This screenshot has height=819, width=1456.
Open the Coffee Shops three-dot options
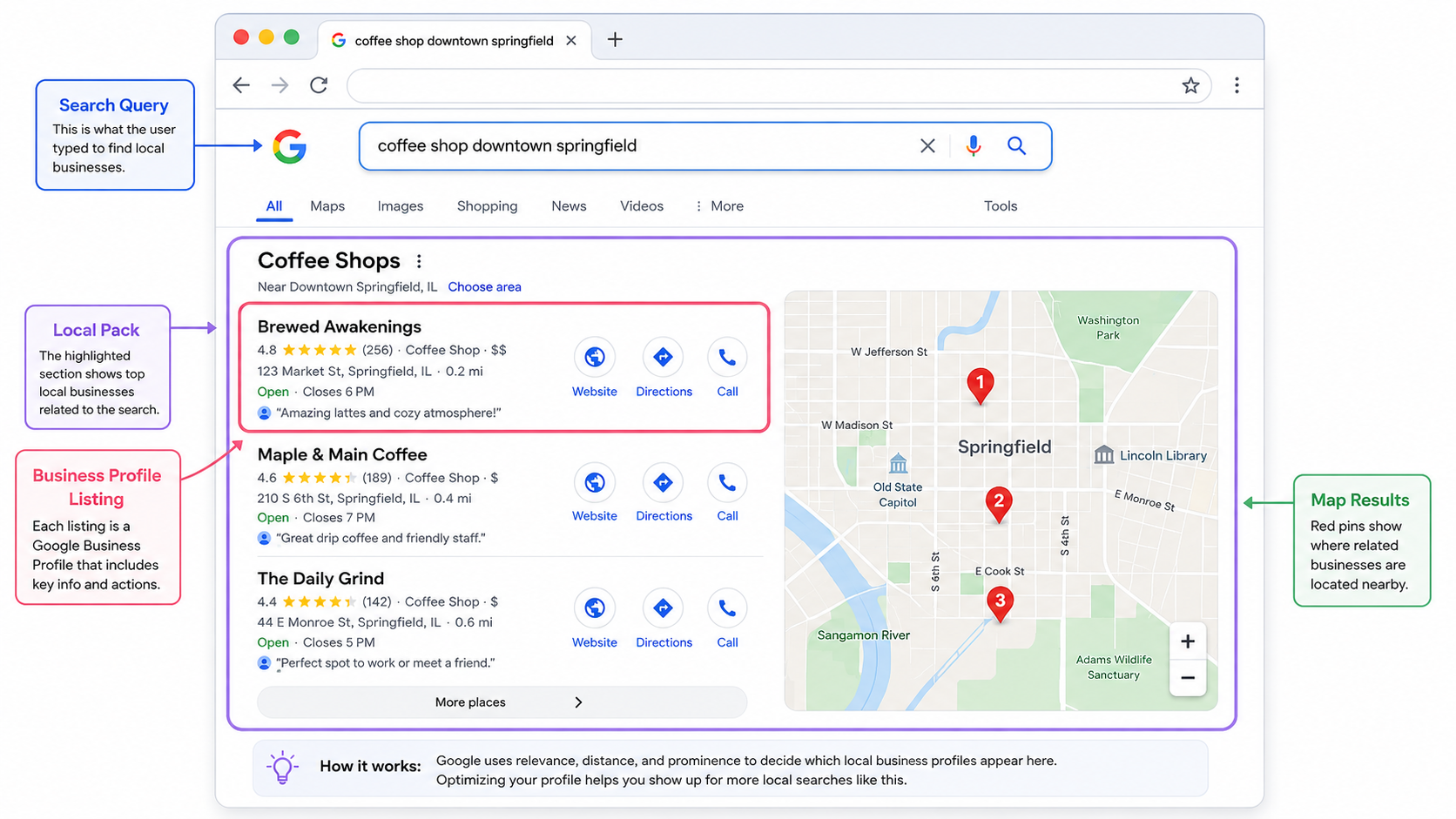click(x=419, y=261)
